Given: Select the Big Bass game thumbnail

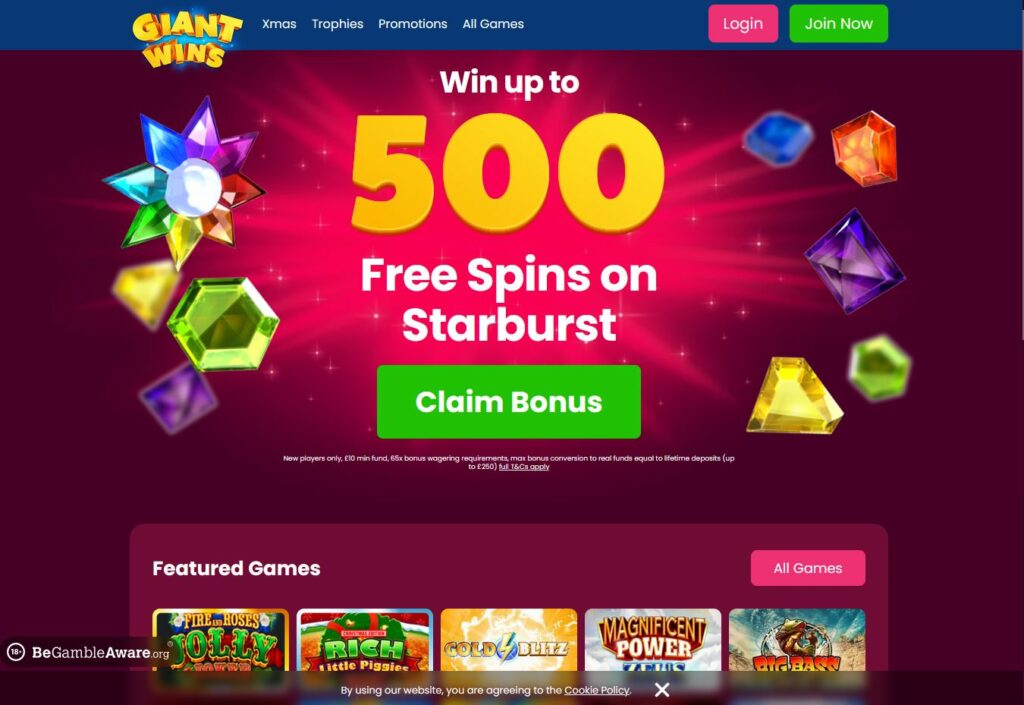Looking at the screenshot, I should (x=797, y=640).
